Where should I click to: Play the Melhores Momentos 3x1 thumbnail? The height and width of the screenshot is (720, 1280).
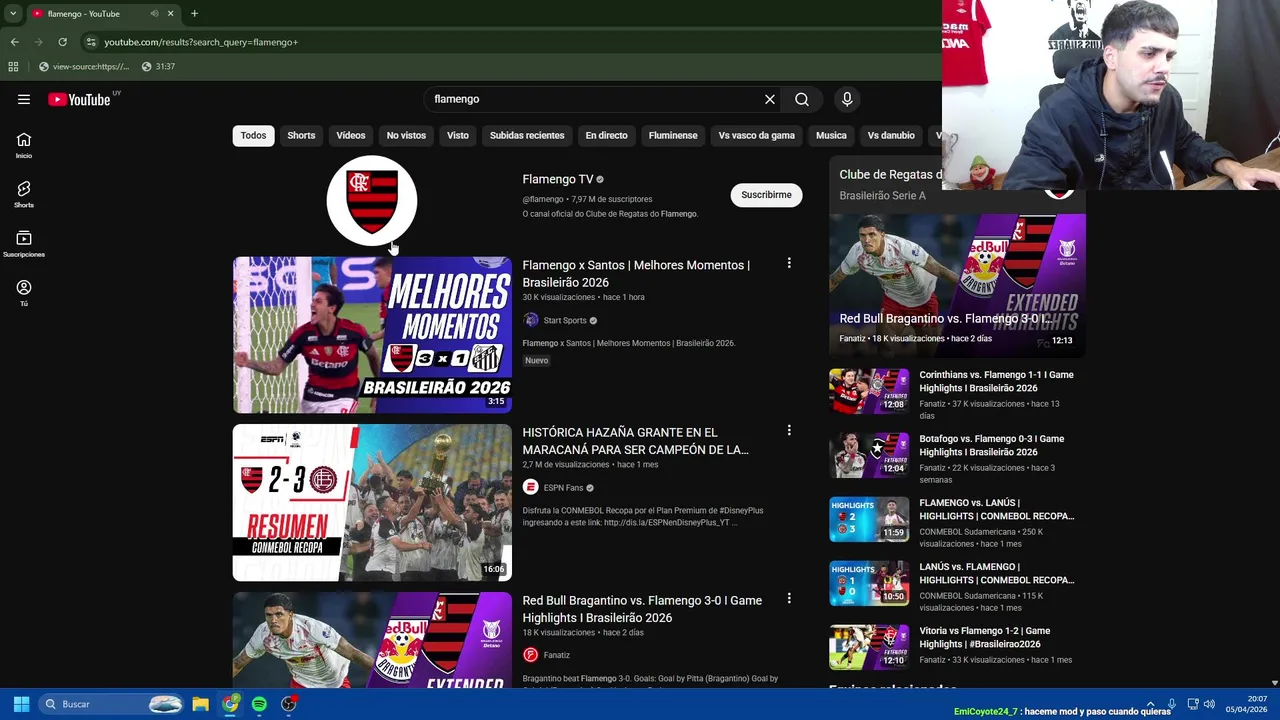[x=372, y=335]
